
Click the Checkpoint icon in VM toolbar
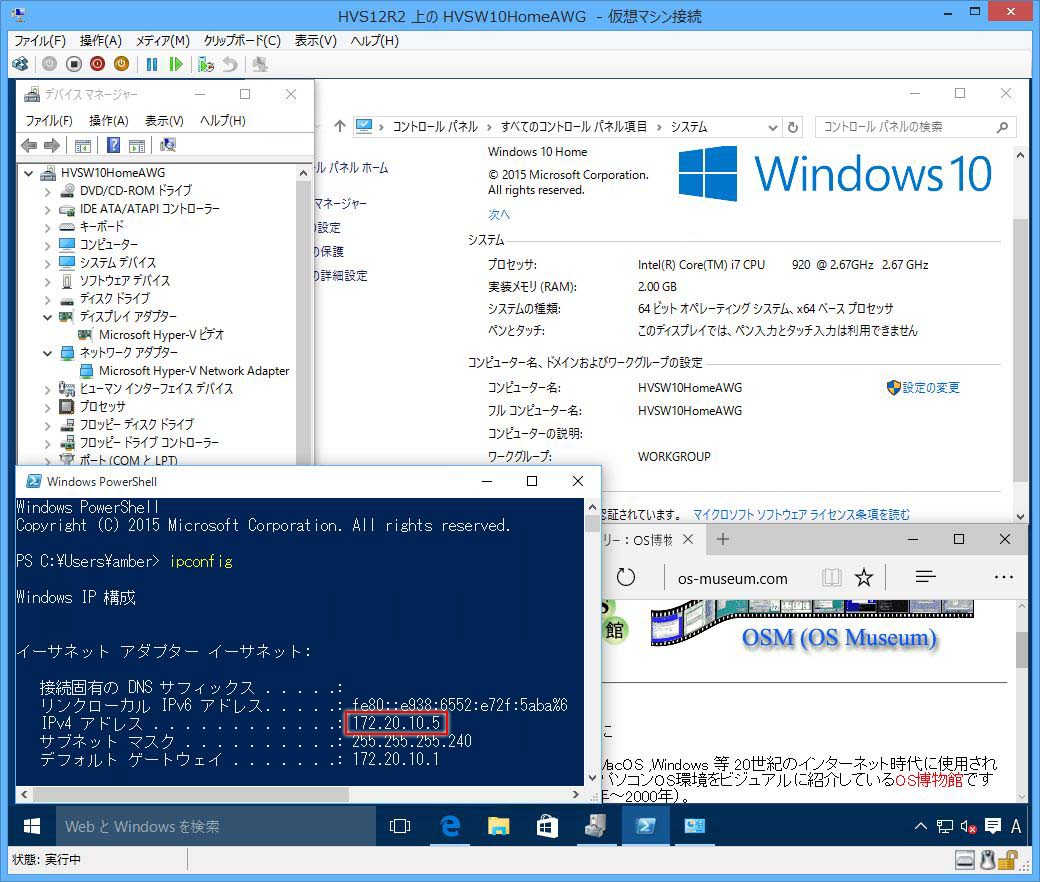pos(206,64)
